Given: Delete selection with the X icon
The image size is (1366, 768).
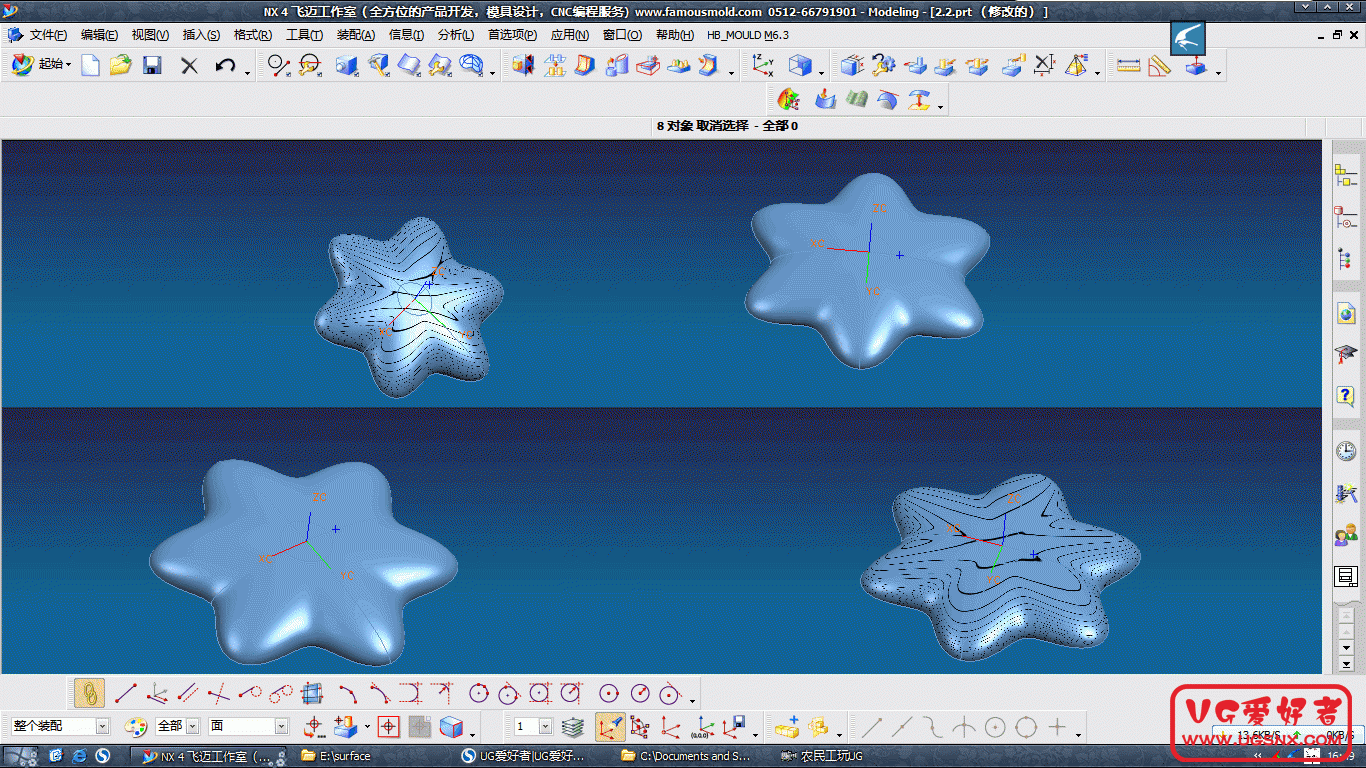Looking at the screenshot, I should click(x=189, y=66).
